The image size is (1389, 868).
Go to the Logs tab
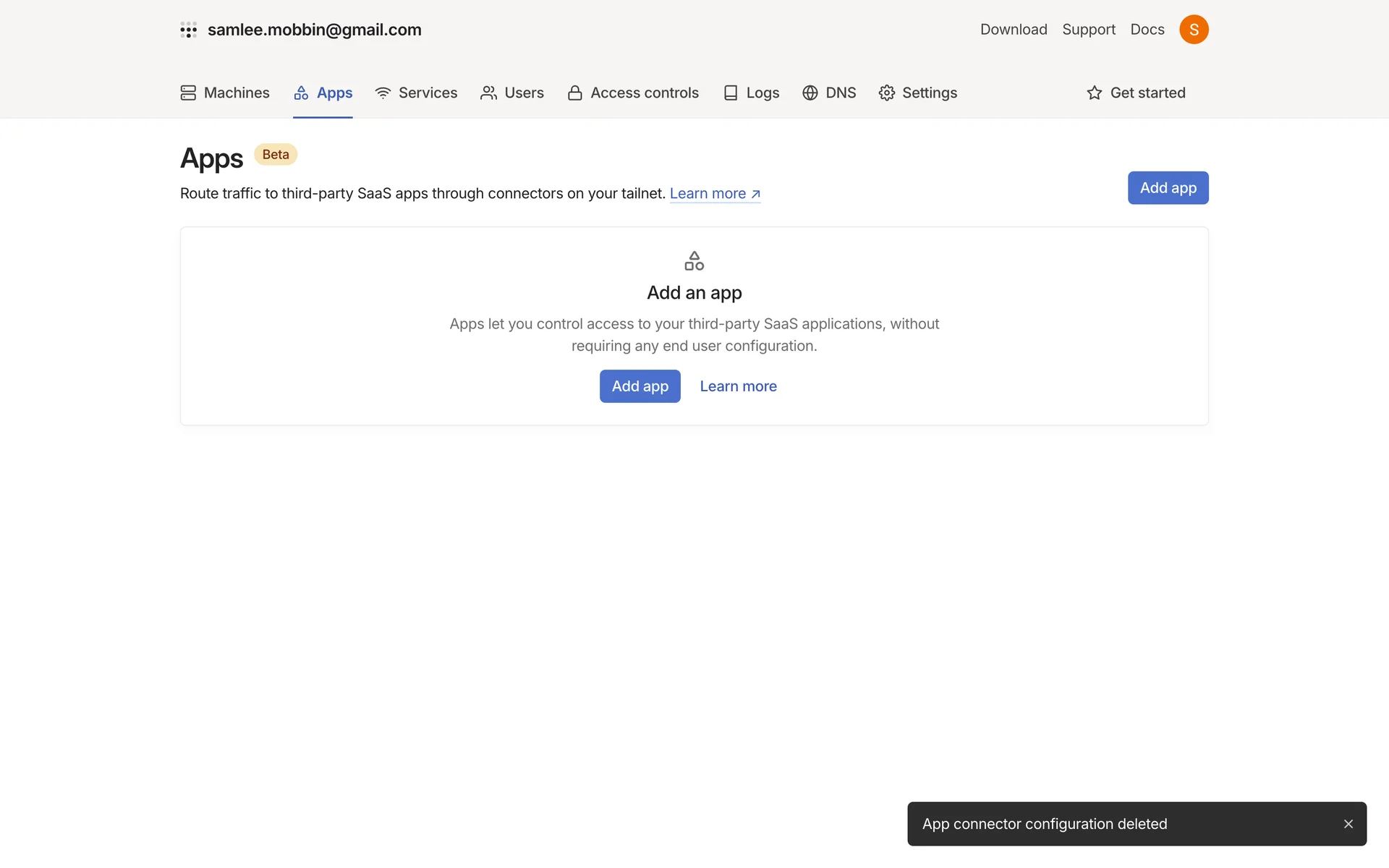pos(763,93)
